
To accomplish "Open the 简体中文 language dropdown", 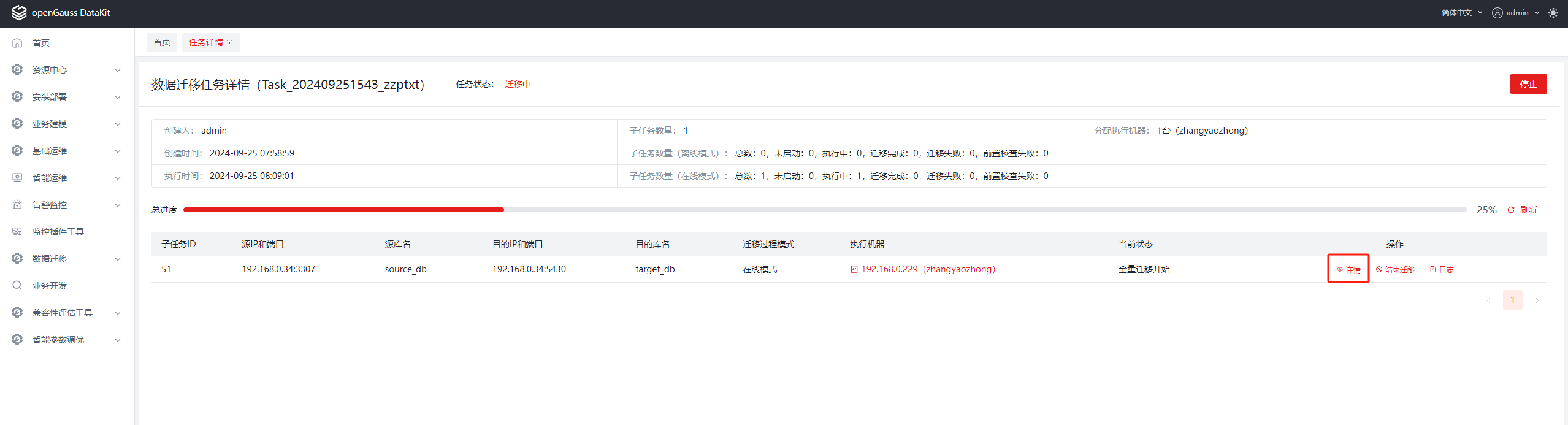I will click(x=1461, y=13).
